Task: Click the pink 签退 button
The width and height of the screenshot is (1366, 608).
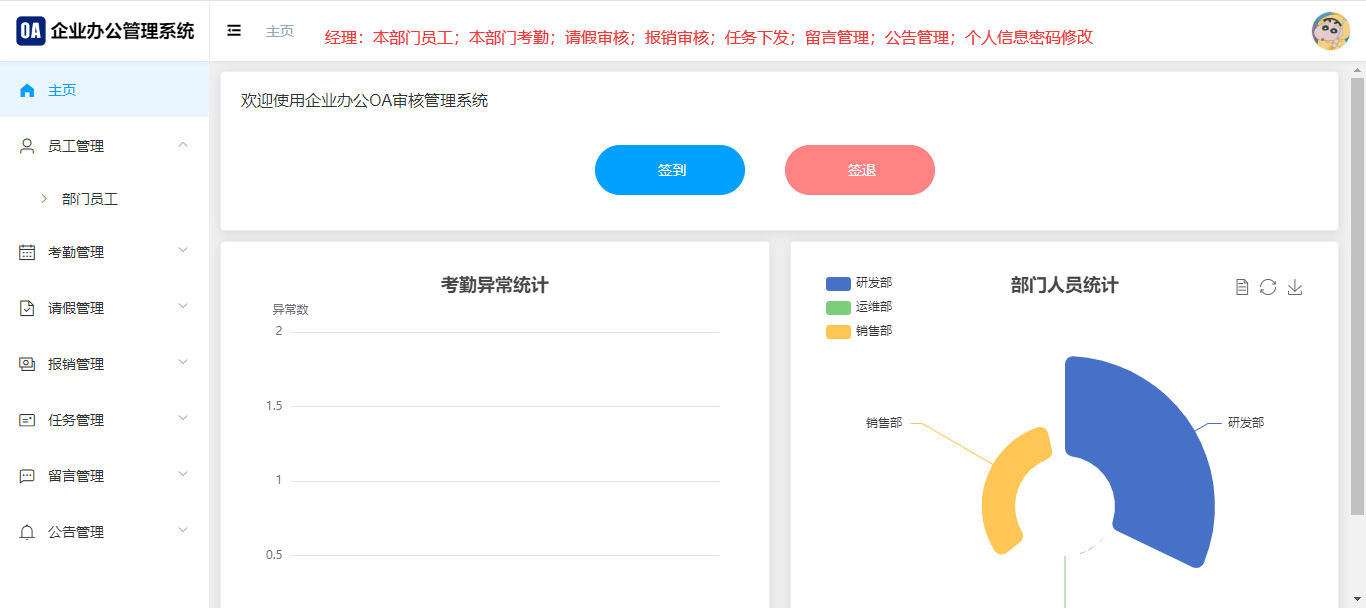Action: point(860,170)
